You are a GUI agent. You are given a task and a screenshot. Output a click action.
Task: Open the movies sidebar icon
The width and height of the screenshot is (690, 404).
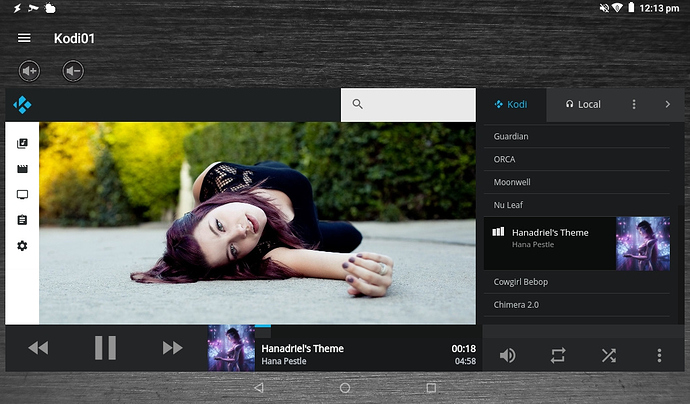(22, 169)
